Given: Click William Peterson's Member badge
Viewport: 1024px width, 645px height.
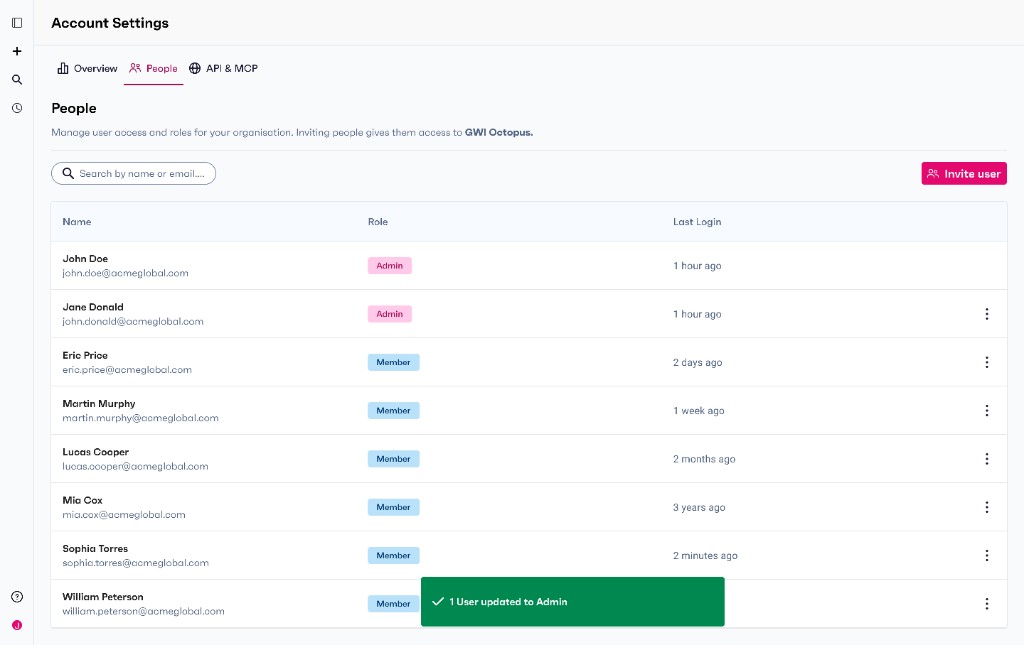Looking at the screenshot, I should [x=394, y=604].
